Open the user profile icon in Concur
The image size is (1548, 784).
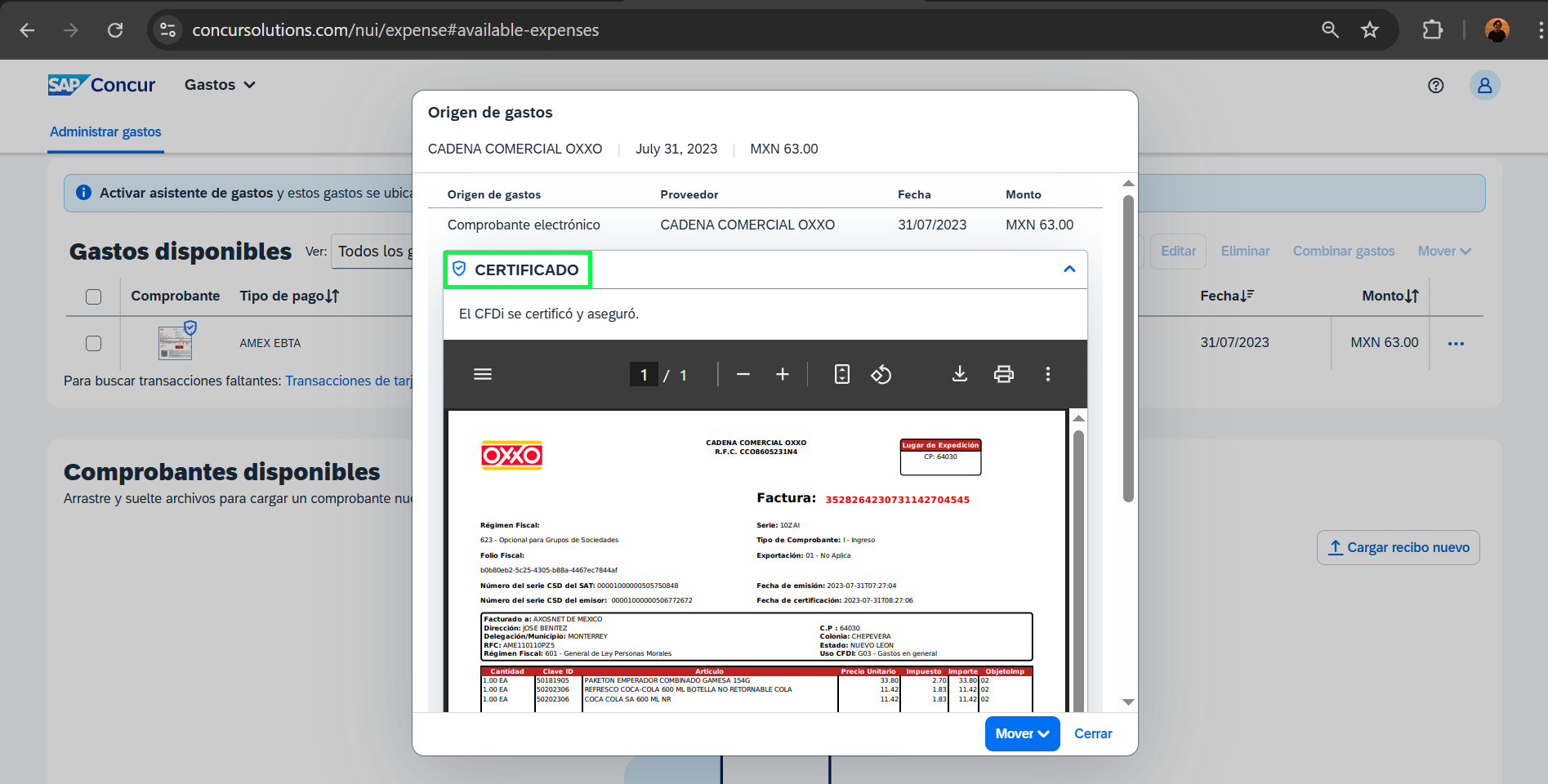(x=1484, y=85)
